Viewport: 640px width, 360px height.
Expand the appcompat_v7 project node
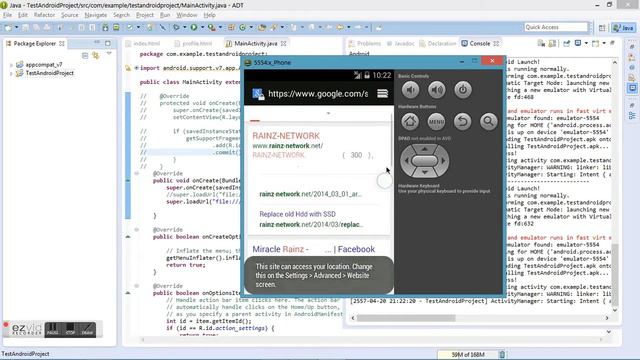pyautogui.click(x=11, y=65)
